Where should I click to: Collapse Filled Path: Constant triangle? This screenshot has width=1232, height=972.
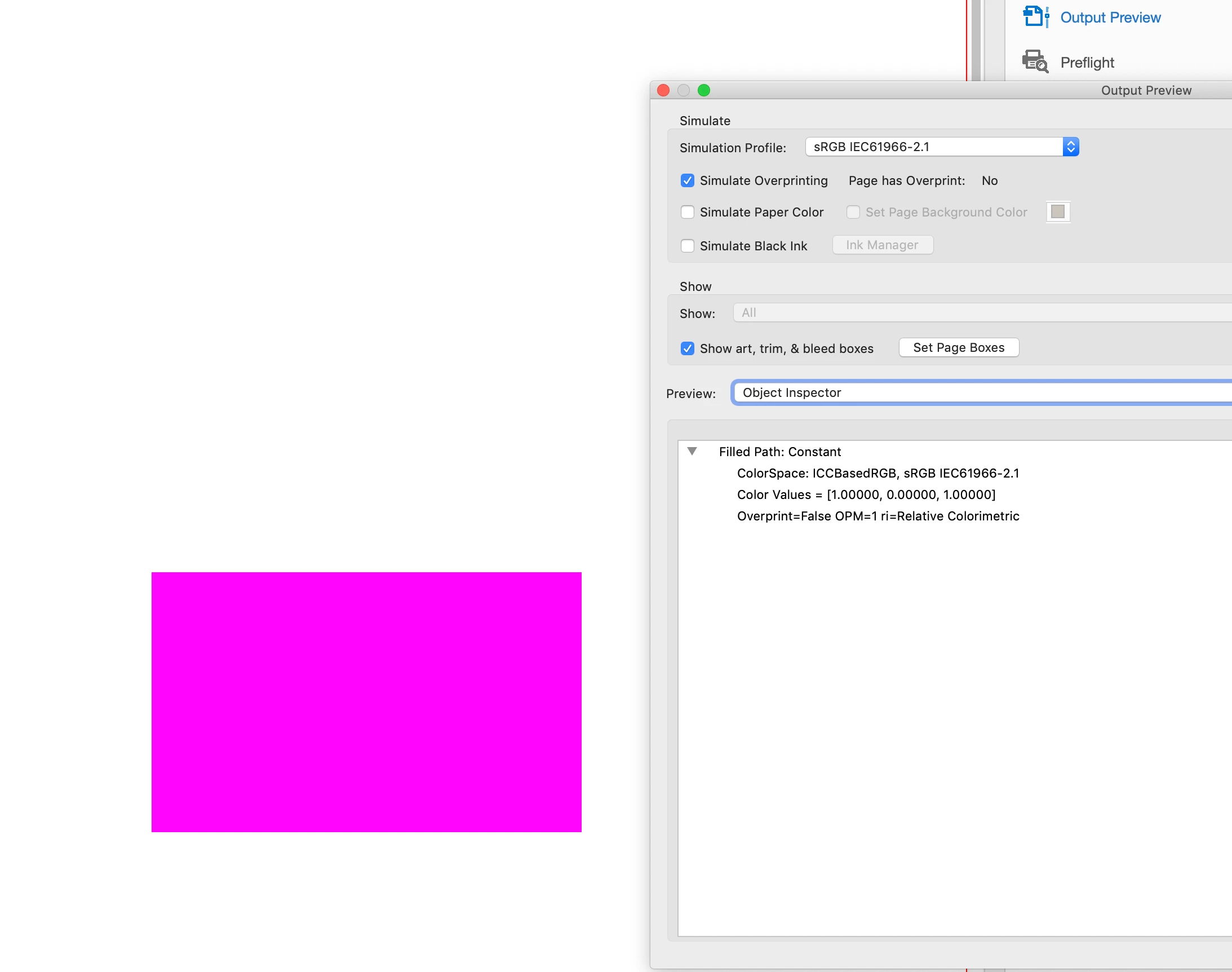pyautogui.click(x=692, y=451)
